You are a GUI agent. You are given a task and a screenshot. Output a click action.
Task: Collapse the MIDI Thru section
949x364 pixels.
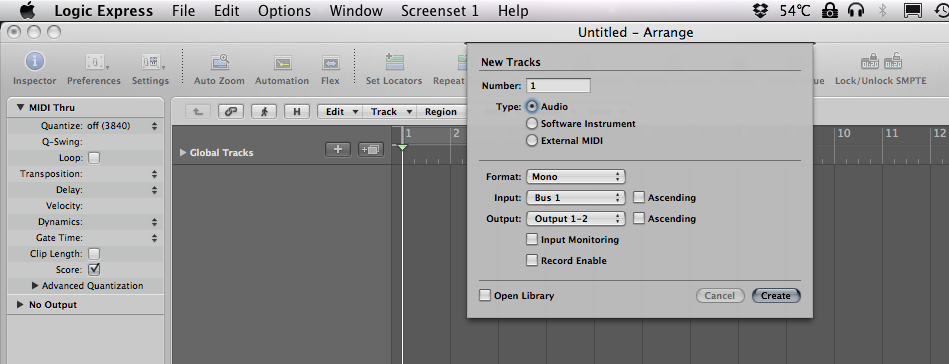(x=21, y=108)
